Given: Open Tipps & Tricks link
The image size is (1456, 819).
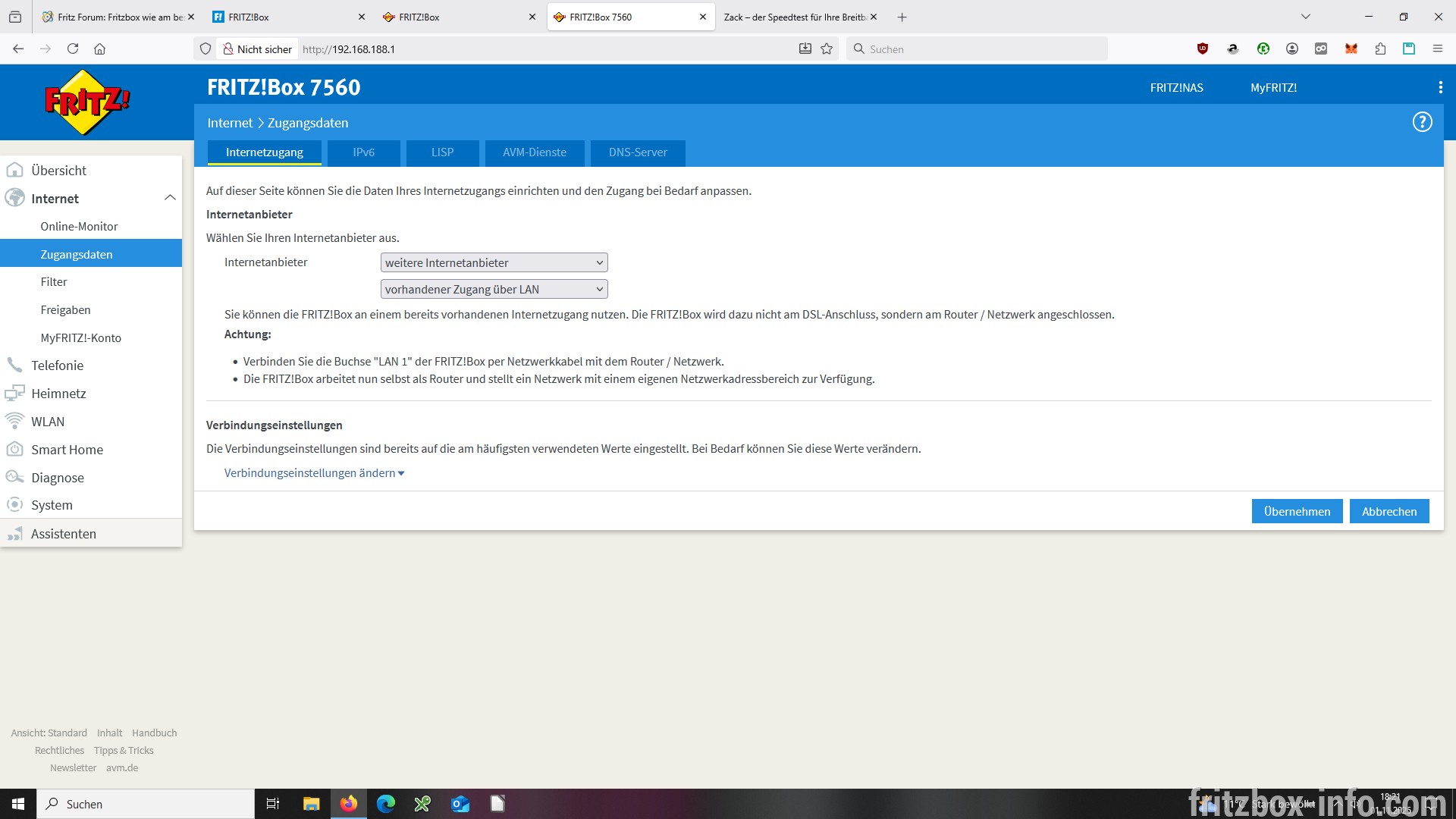Looking at the screenshot, I should coord(124,751).
